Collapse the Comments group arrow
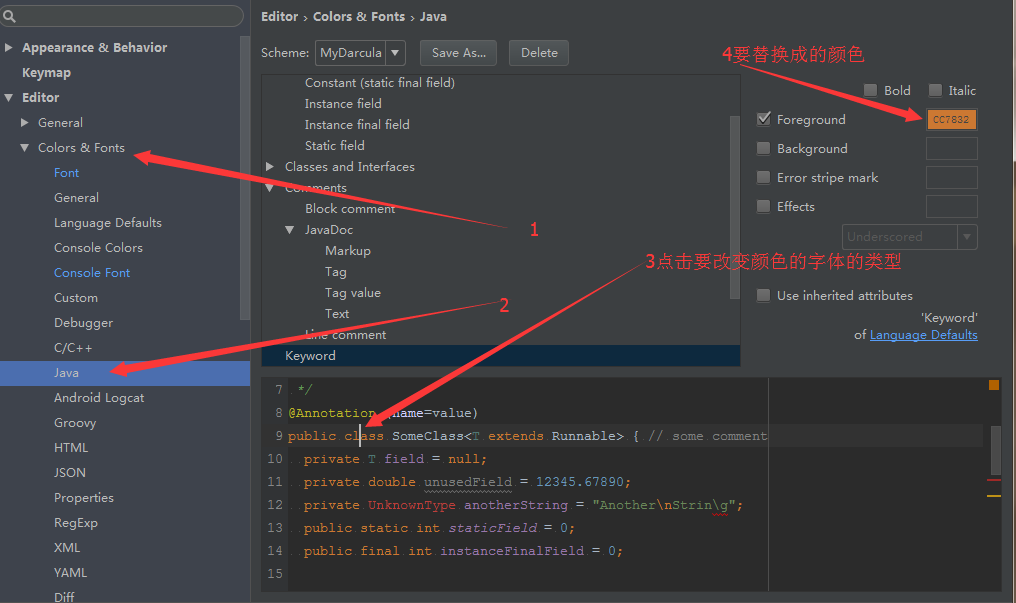The image size is (1016, 603). [270, 188]
